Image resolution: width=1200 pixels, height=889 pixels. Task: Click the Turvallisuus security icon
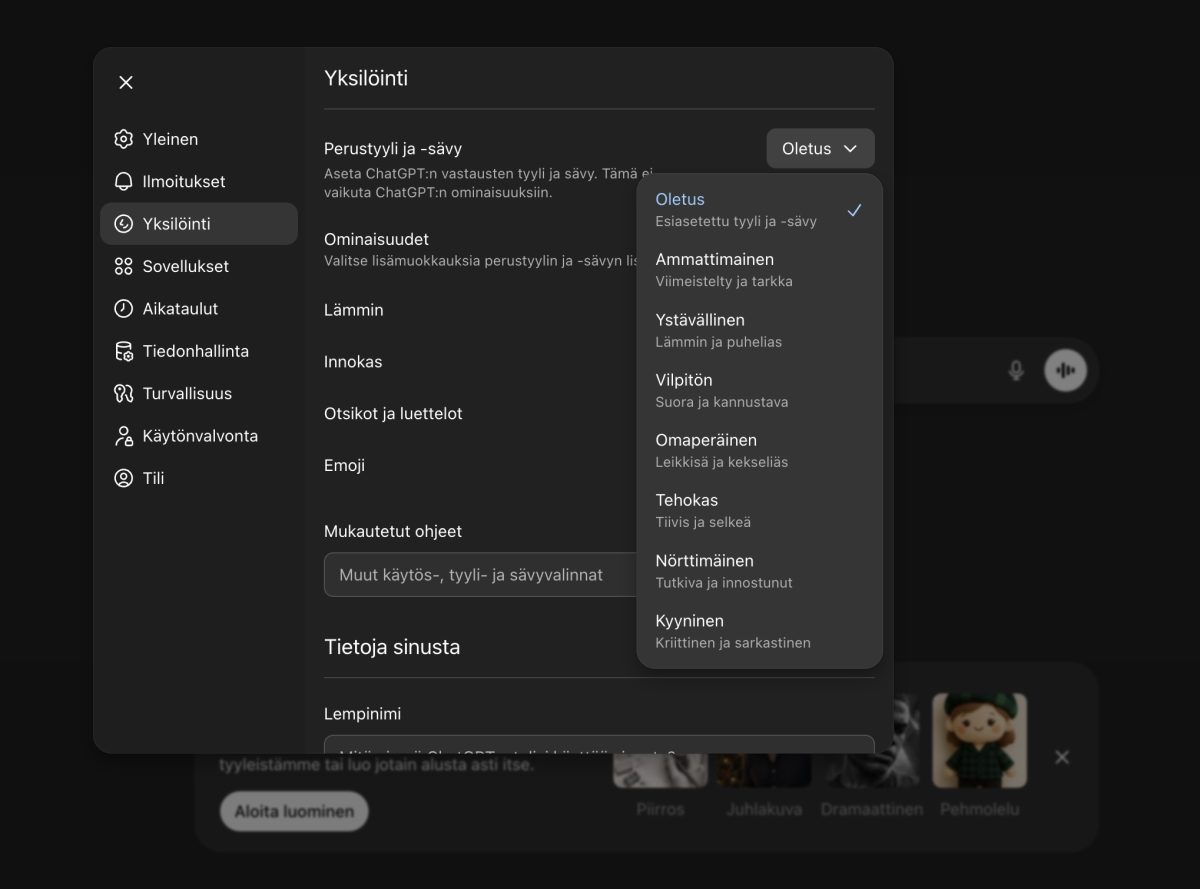click(124, 393)
